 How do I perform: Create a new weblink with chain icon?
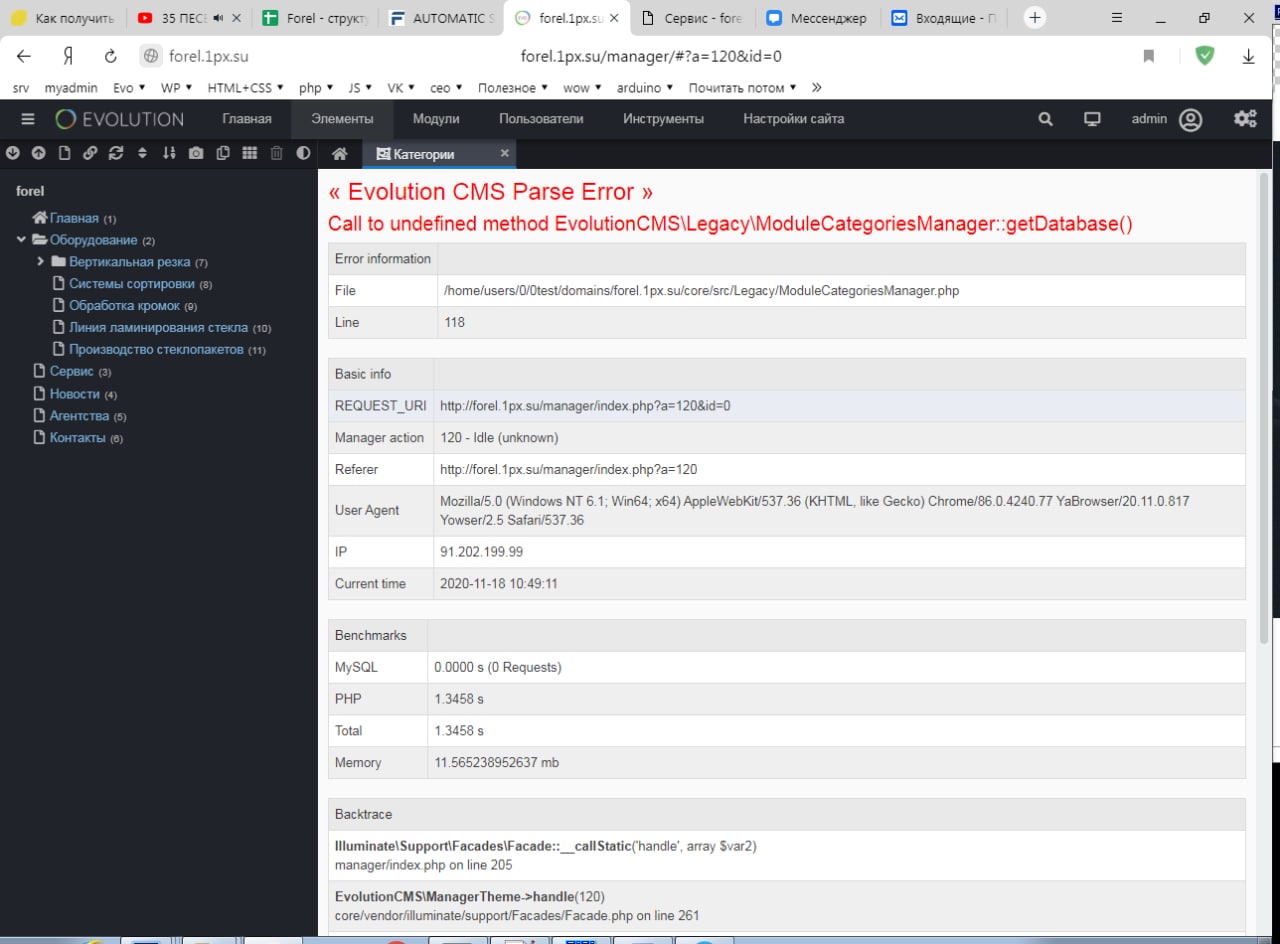[90, 153]
